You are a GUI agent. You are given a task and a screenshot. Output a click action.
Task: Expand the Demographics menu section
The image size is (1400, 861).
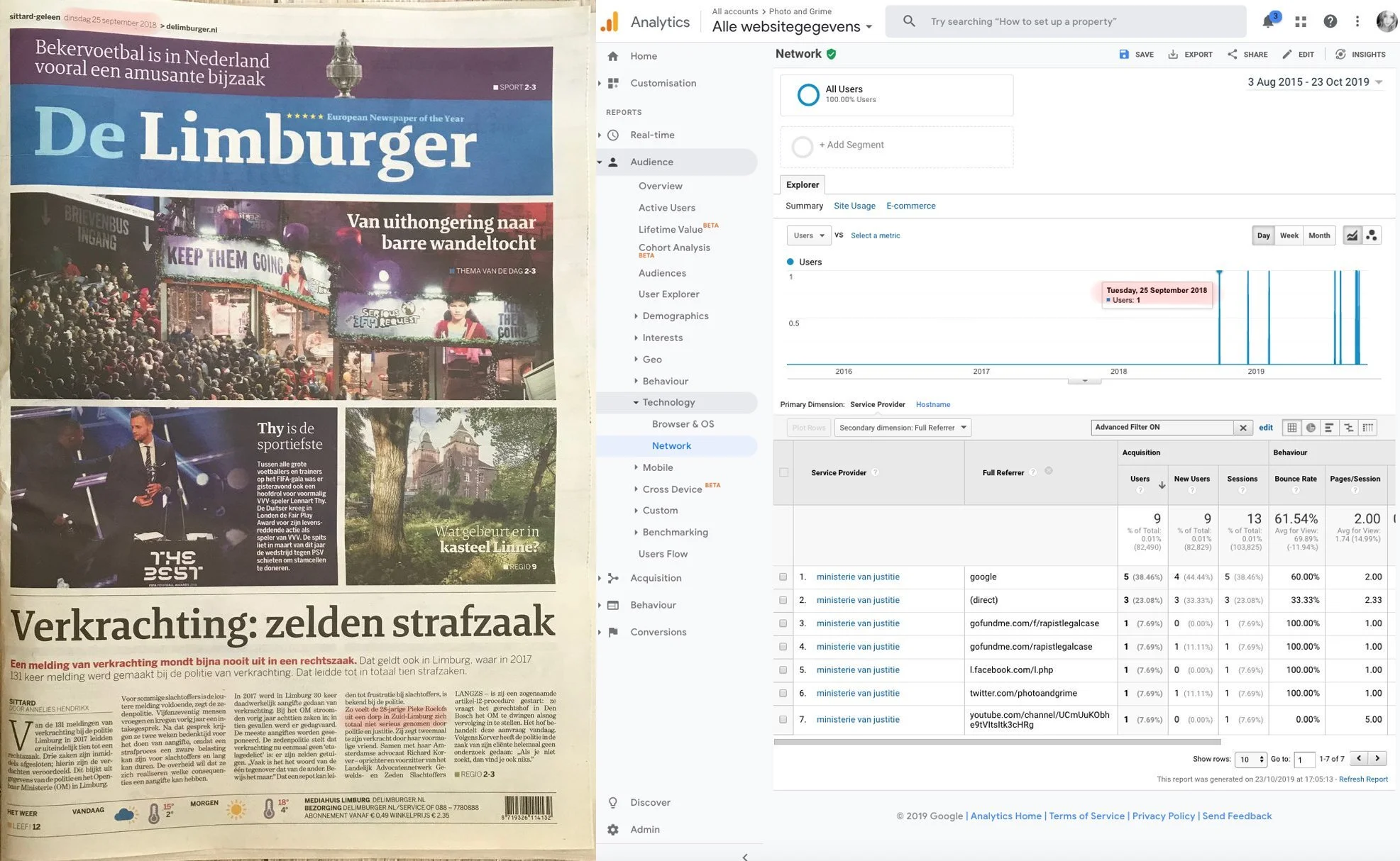click(675, 316)
